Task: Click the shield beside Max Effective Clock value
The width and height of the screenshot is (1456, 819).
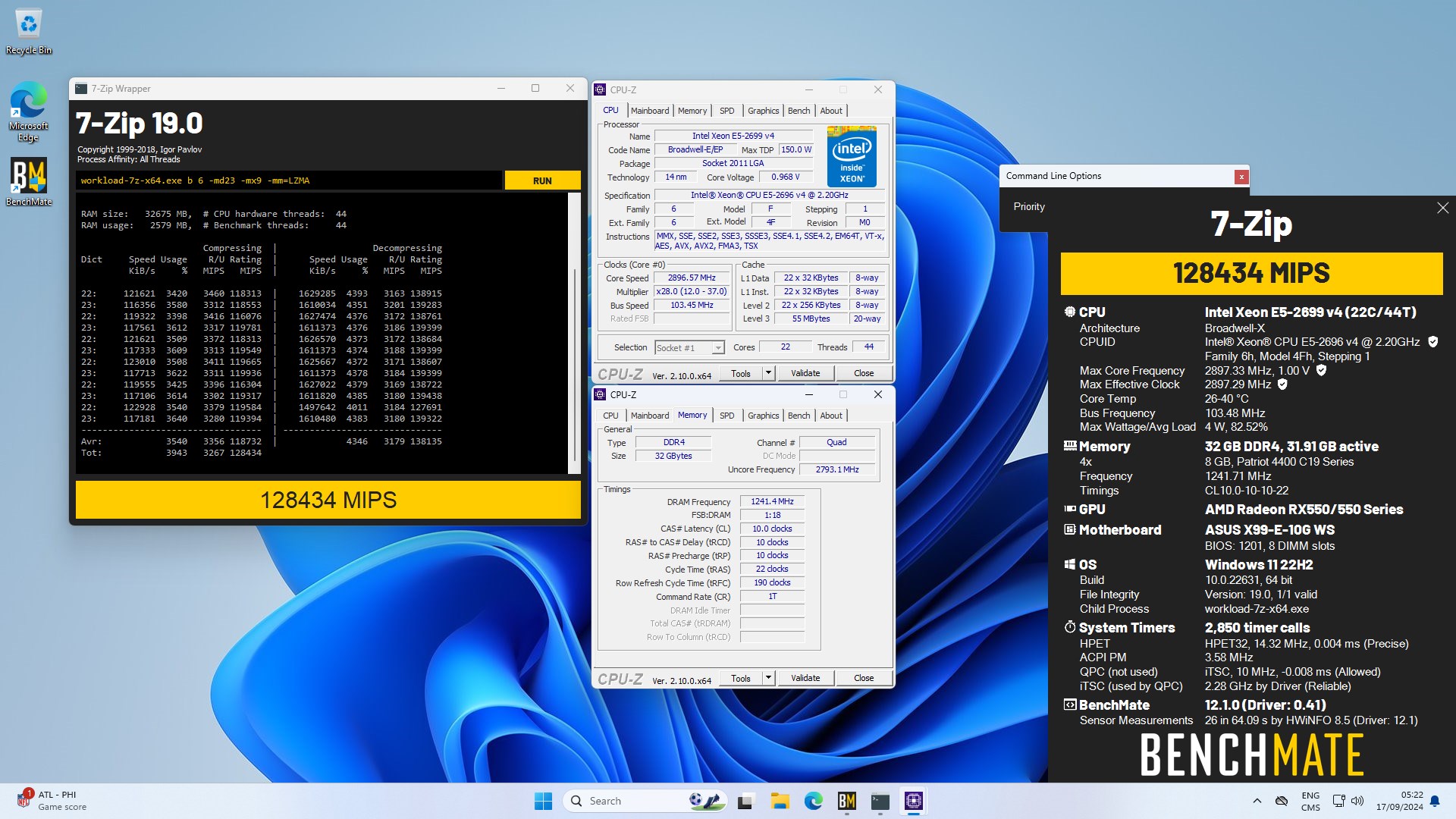Action: click(x=1282, y=384)
